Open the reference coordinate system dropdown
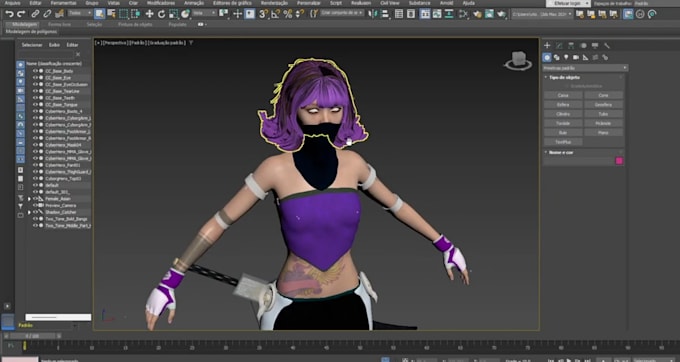 coord(204,13)
